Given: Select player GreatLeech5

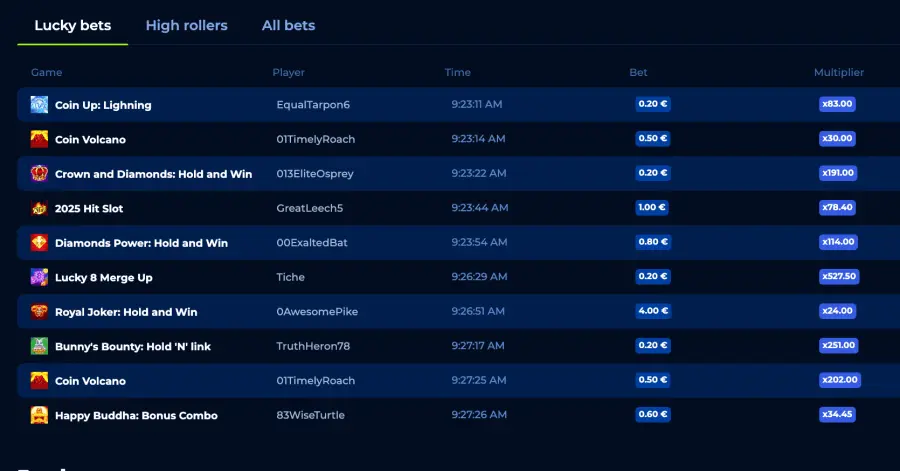Looking at the screenshot, I should click(x=309, y=208).
